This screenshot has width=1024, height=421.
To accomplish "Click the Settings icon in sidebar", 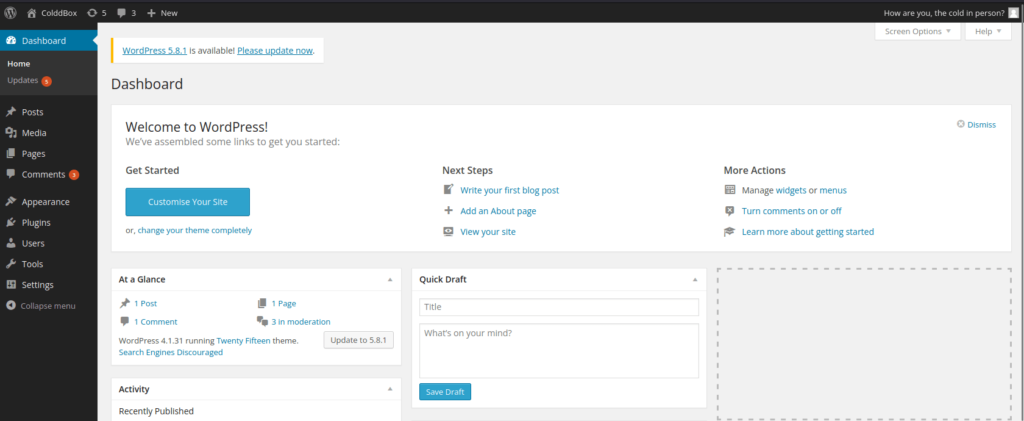I will click(10, 285).
